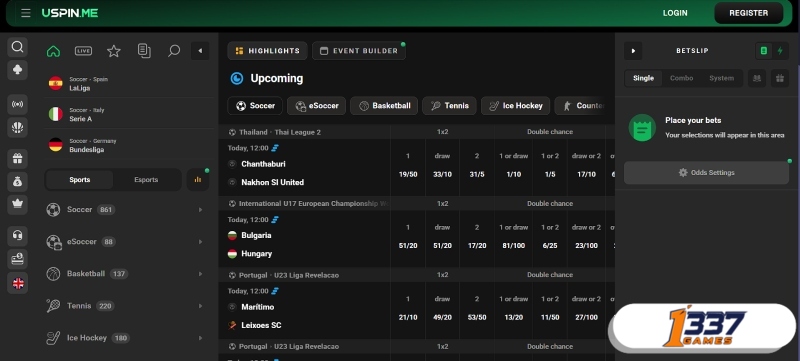
Task: Open the crown VIP icon in left rail
Action: (x=17, y=204)
